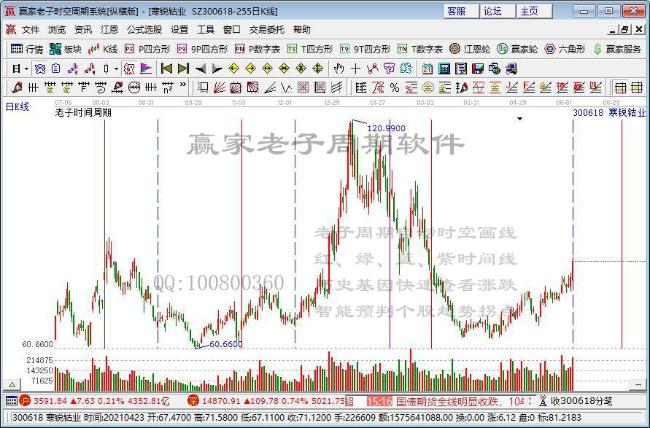Open the 窗口 menu
Viewport: 650px width, 428px height.
pyautogui.click(x=231, y=29)
